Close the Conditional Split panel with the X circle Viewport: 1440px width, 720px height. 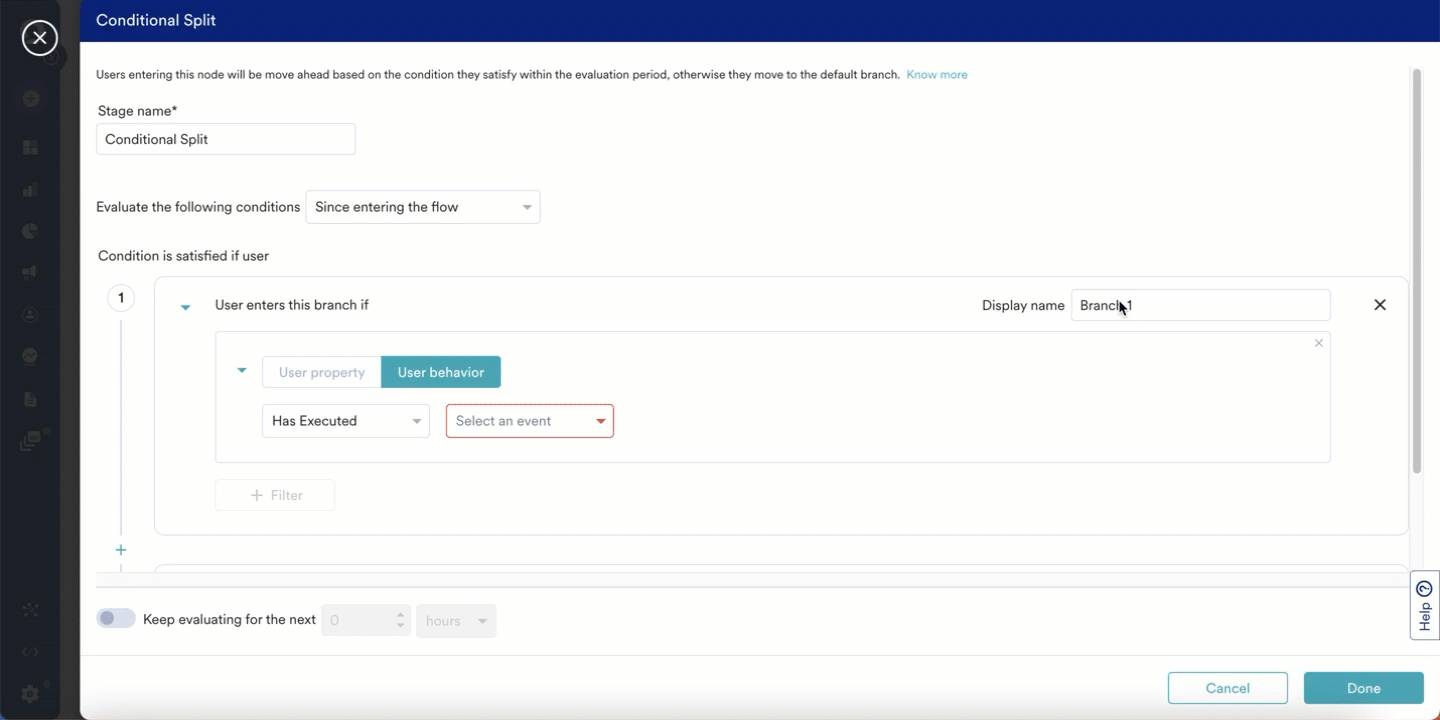tap(39, 38)
